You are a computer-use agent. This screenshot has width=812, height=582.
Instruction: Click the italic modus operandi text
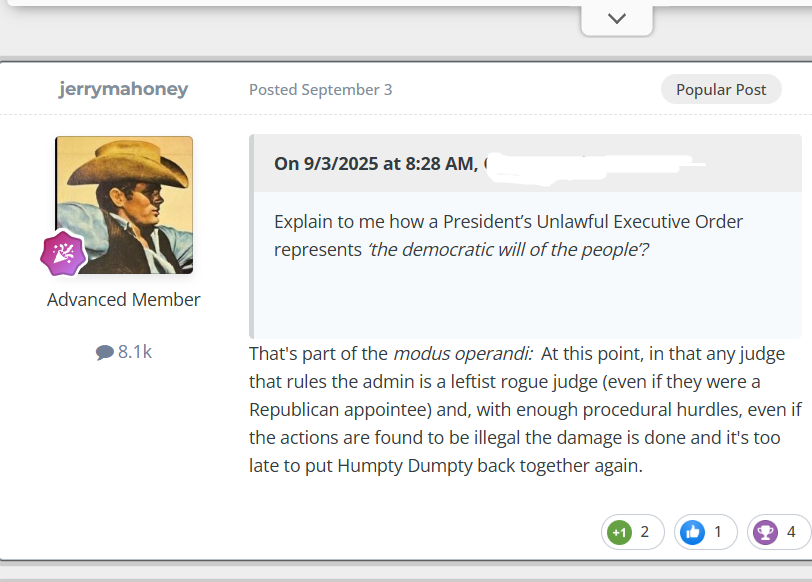463,354
